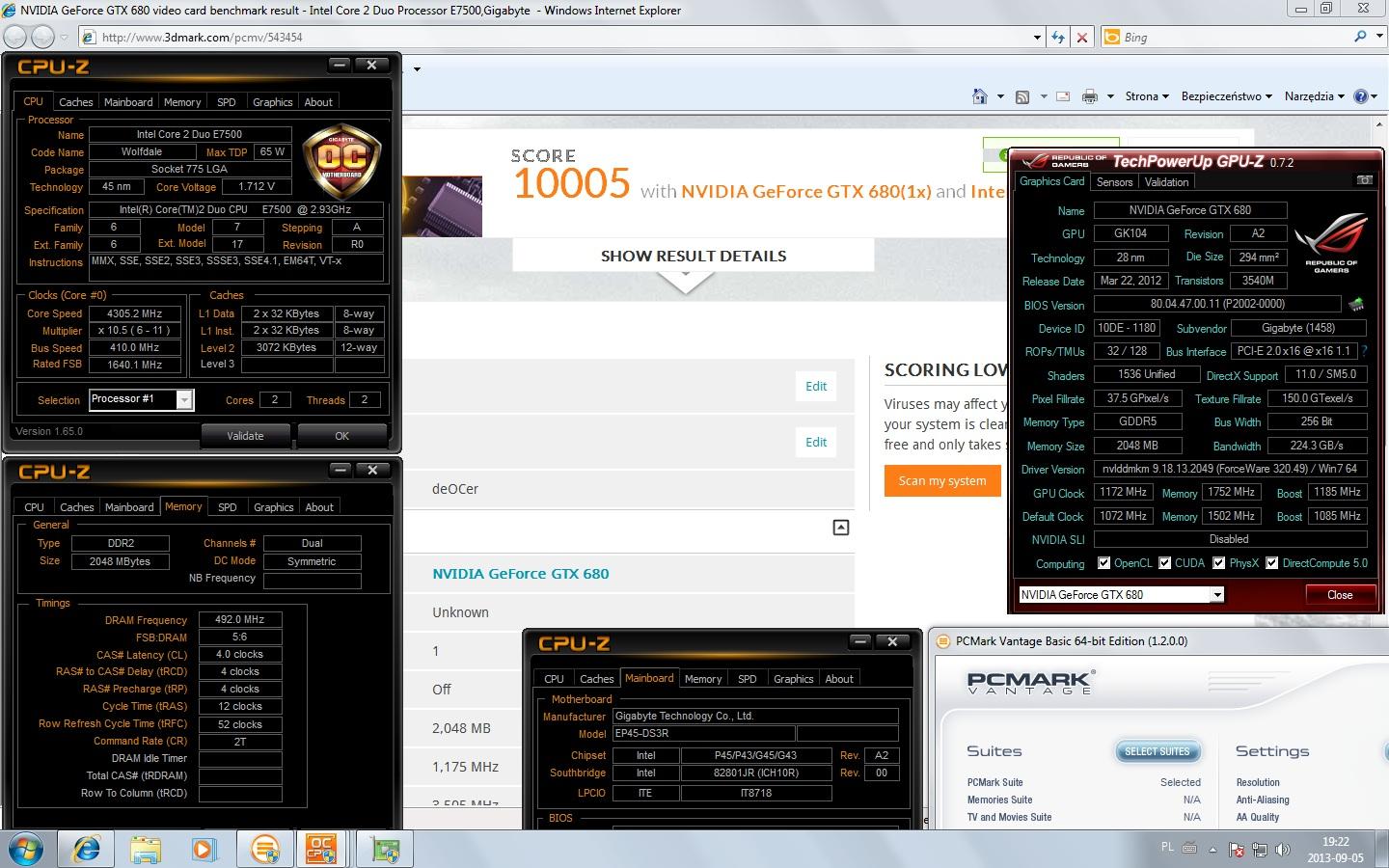Expand SHOW RESULT DETAILS on 3DMark page
1389x868 pixels.
coord(693,257)
